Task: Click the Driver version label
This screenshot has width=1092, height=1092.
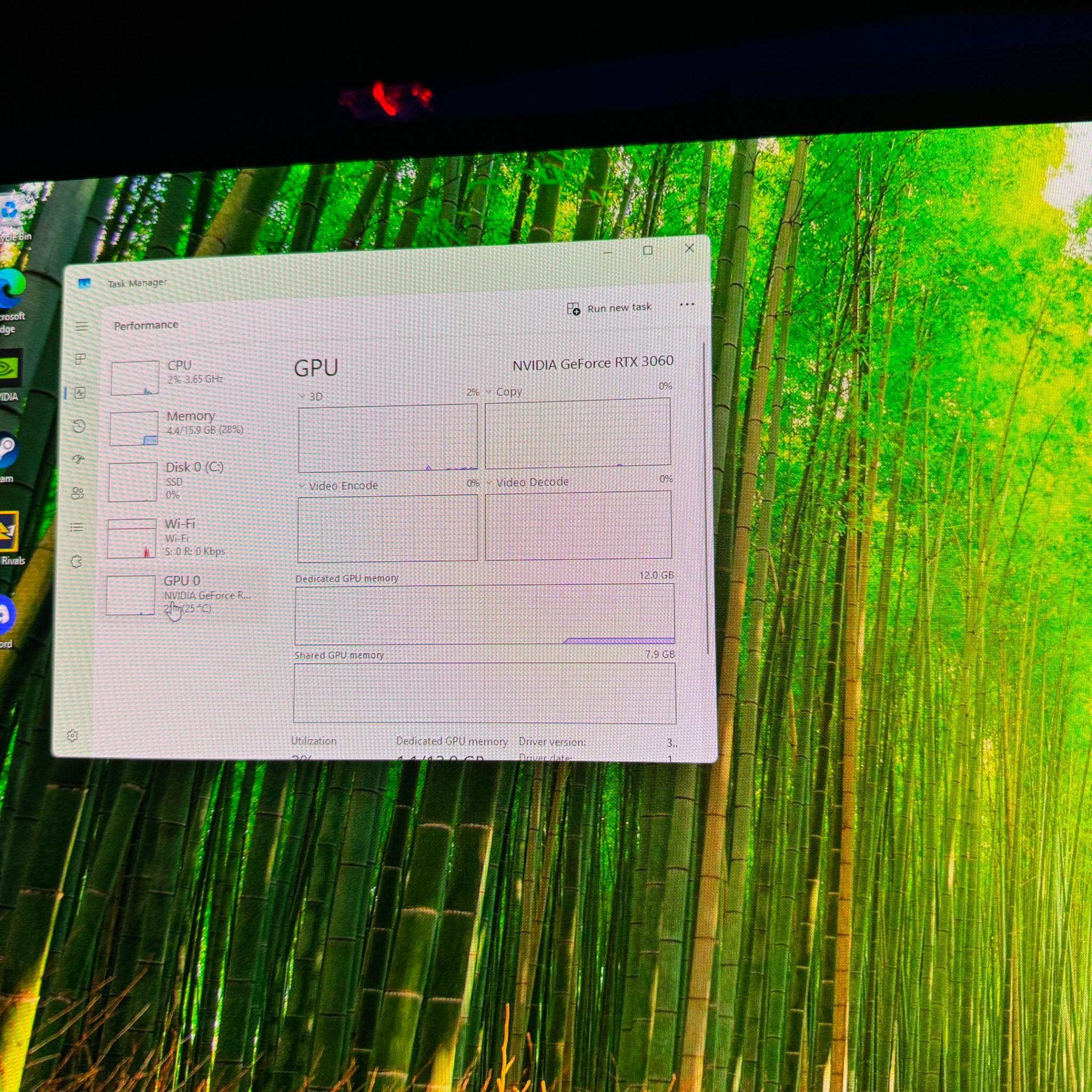Action: (552, 742)
